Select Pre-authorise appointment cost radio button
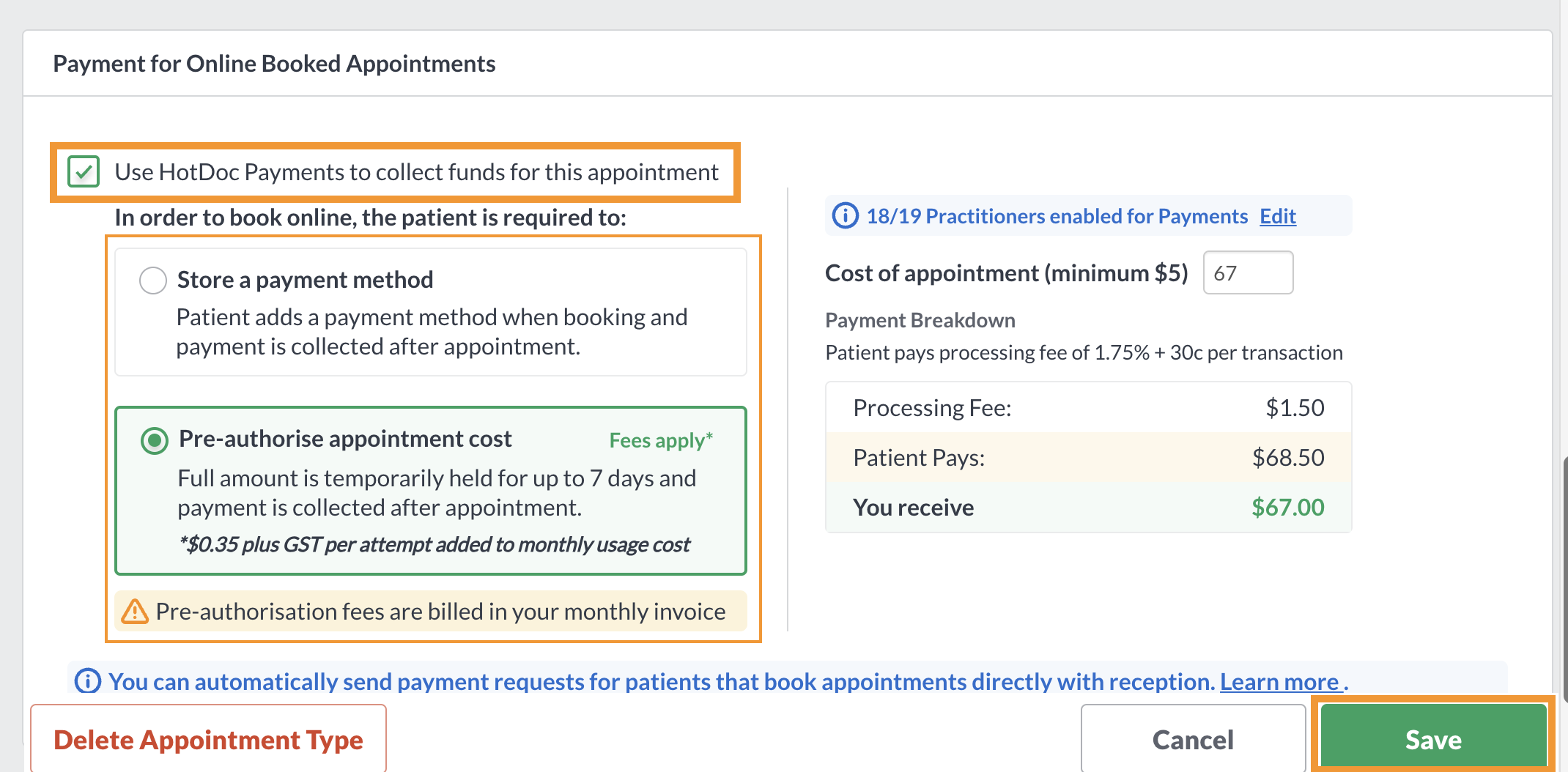Image resolution: width=1568 pixels, height=772 pixels. 154,441
